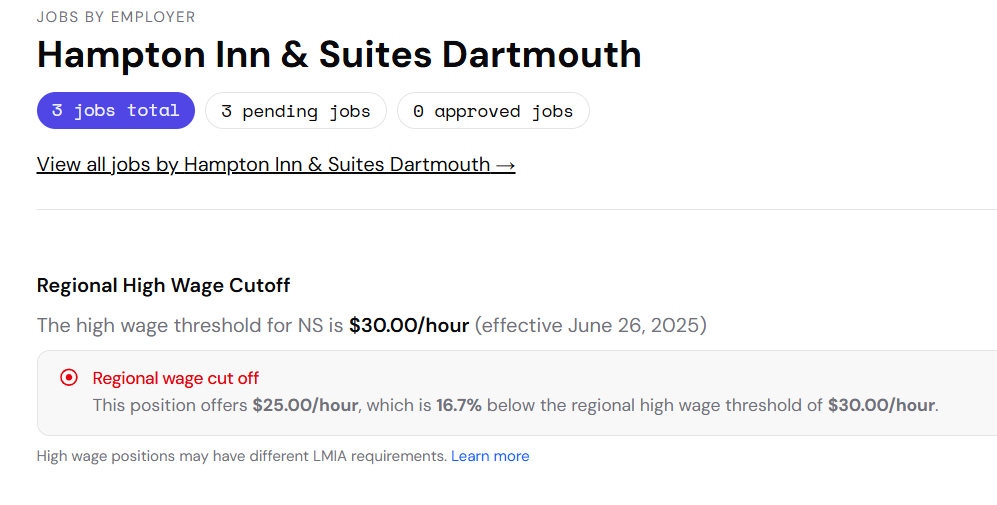
Task: Click the red target icon in the alert
Action: point(69,378)
